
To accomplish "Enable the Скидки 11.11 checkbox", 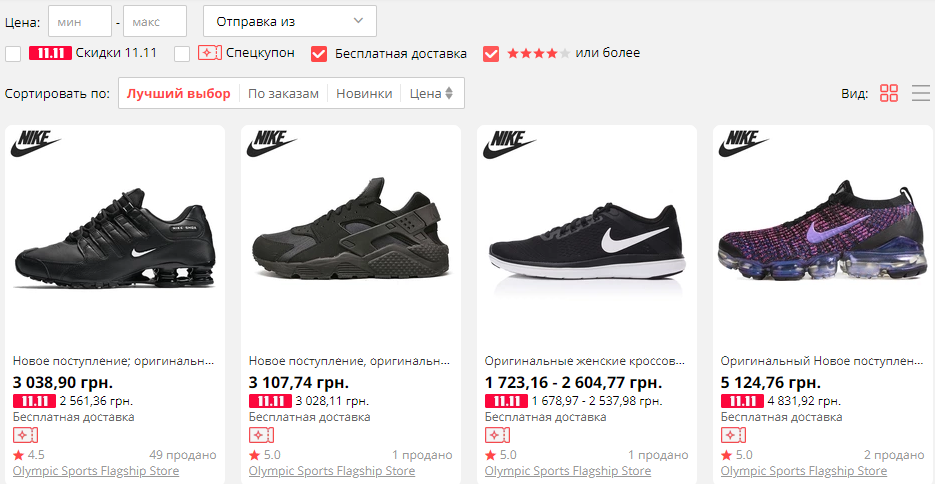I will coord(13,53).
